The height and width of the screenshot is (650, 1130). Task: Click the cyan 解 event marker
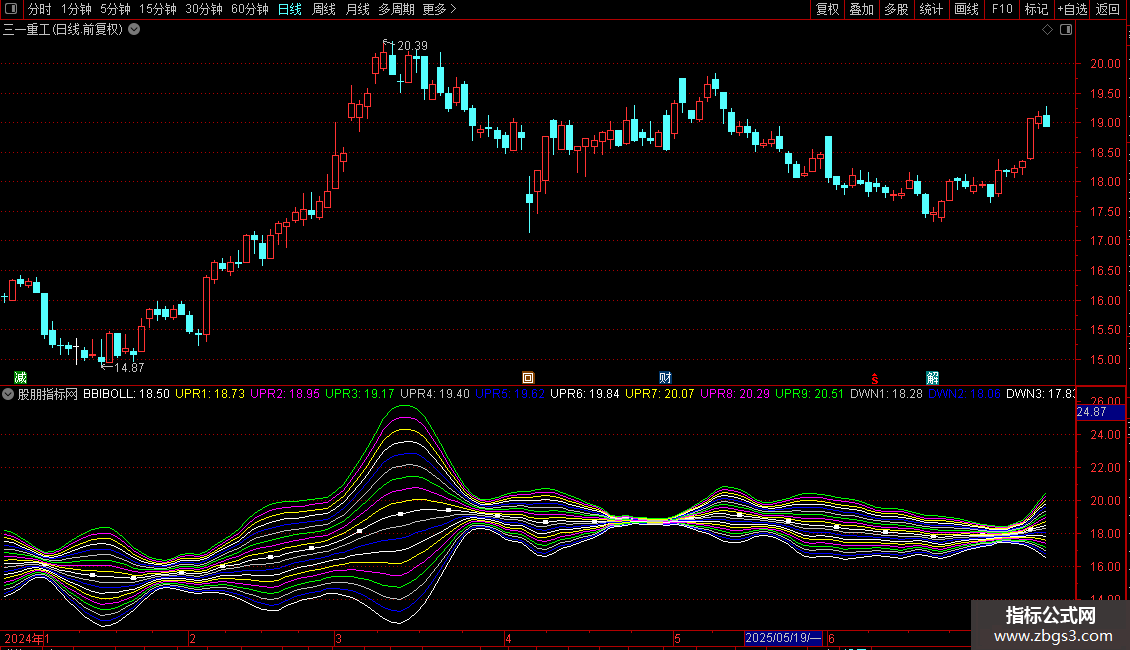[x=933, y=378]
